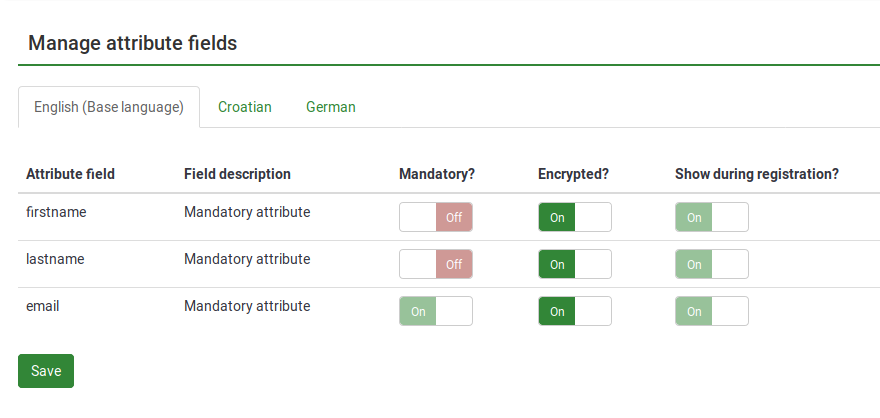Click the Mandatory? column header
This screenshot has height=418, width=880.
(x=436, y=174)
